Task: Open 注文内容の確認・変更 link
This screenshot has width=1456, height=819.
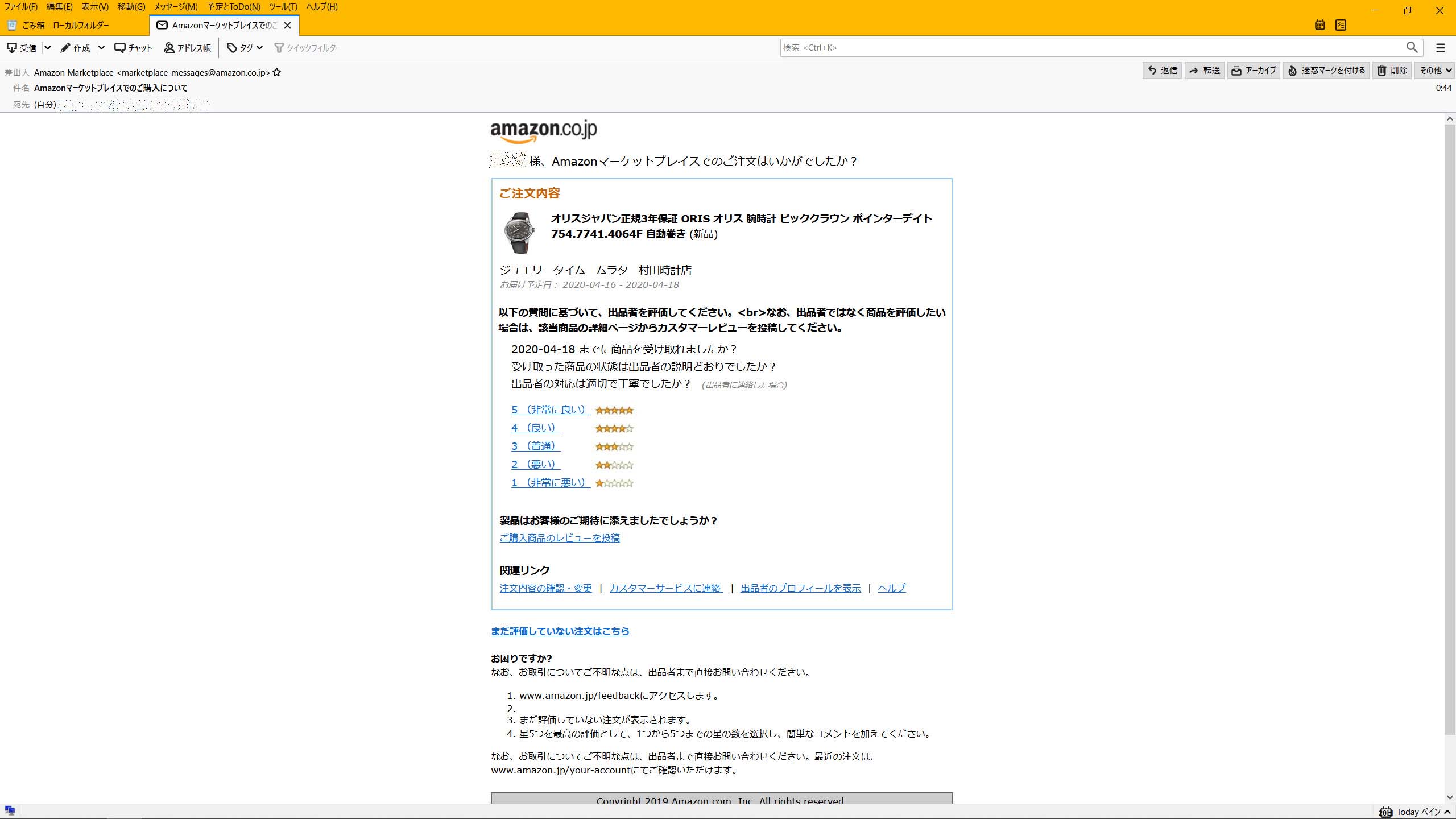Action: coord(546,588)
